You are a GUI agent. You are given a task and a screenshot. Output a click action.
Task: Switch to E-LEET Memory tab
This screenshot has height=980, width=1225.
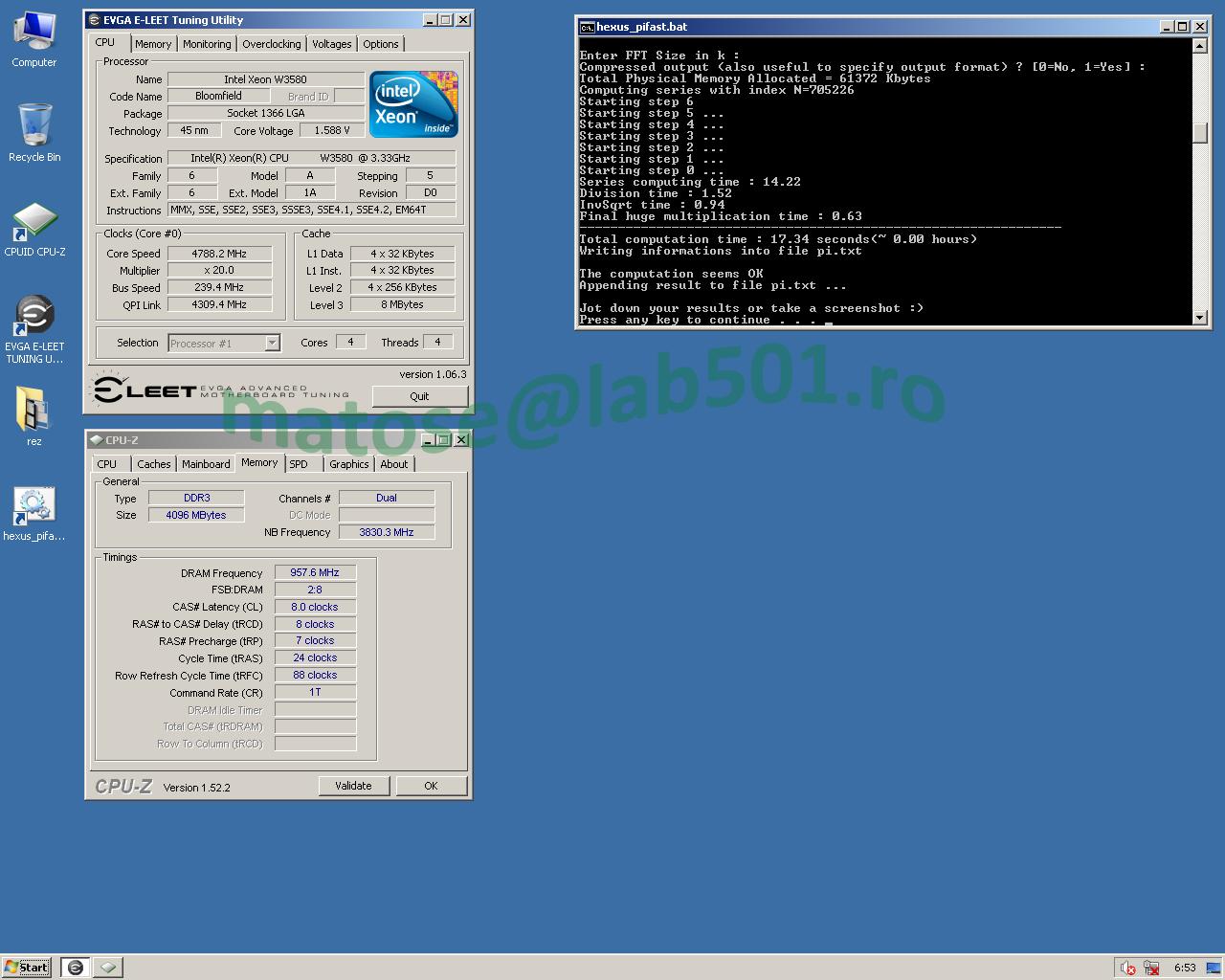point(153,44)
